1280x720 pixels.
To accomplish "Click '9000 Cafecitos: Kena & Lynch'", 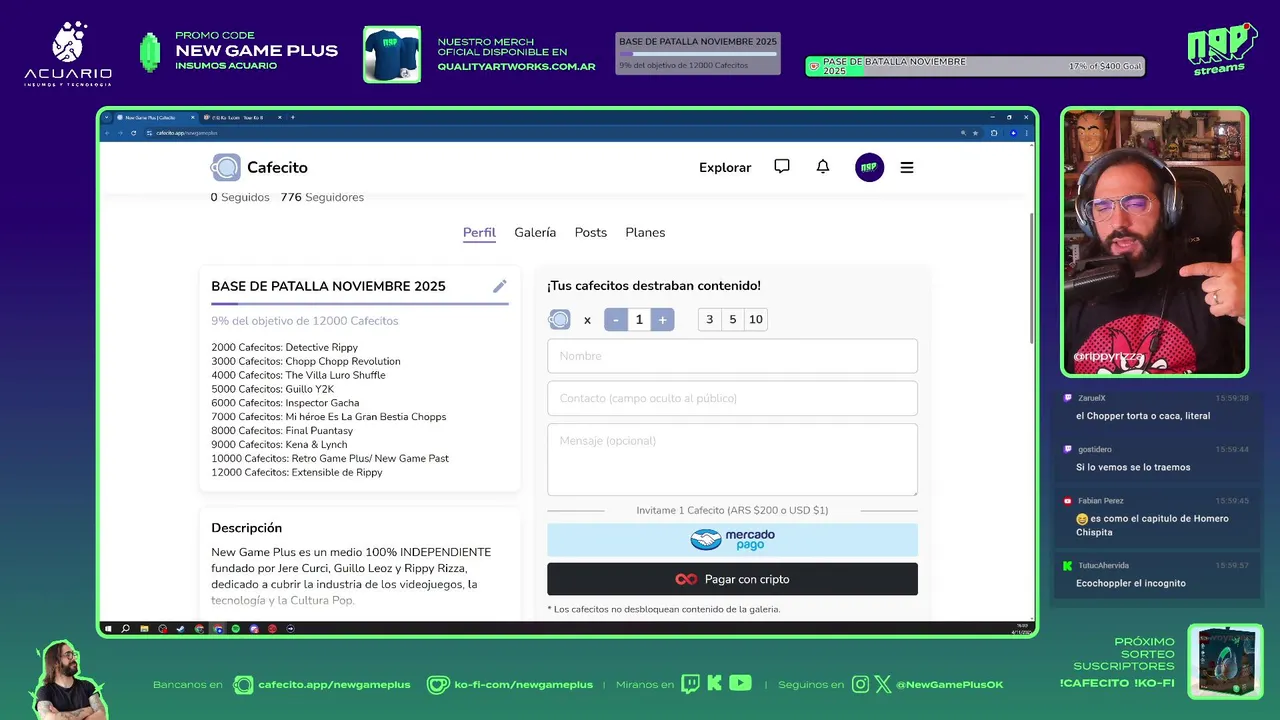I will 279,444.
